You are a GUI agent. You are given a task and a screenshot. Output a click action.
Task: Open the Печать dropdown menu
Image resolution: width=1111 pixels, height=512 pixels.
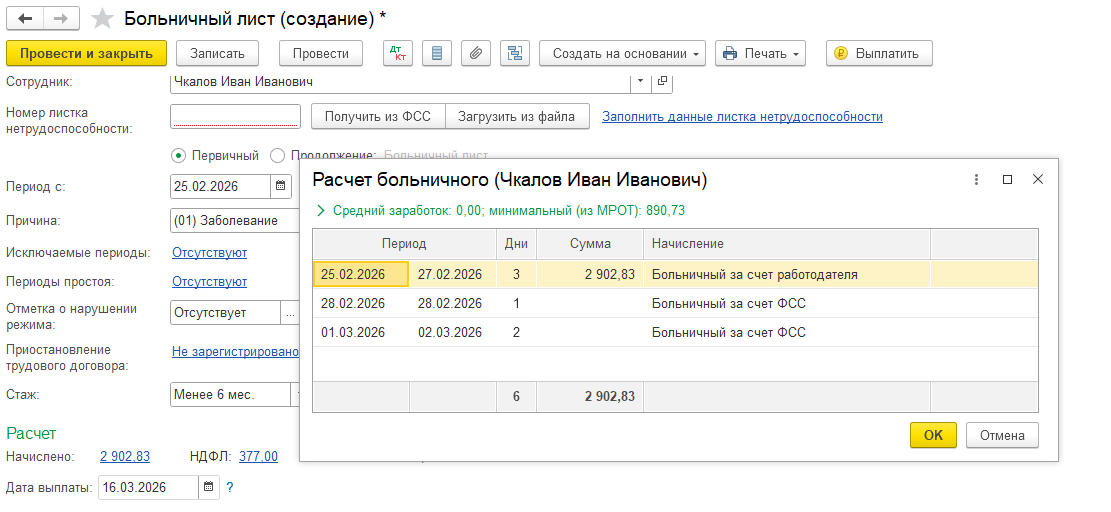tap(762, 53)
